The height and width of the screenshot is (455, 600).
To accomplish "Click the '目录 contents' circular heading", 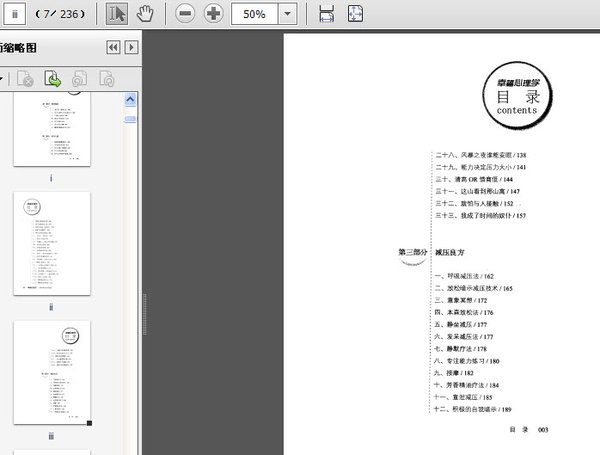I will (x=517, y=96).
